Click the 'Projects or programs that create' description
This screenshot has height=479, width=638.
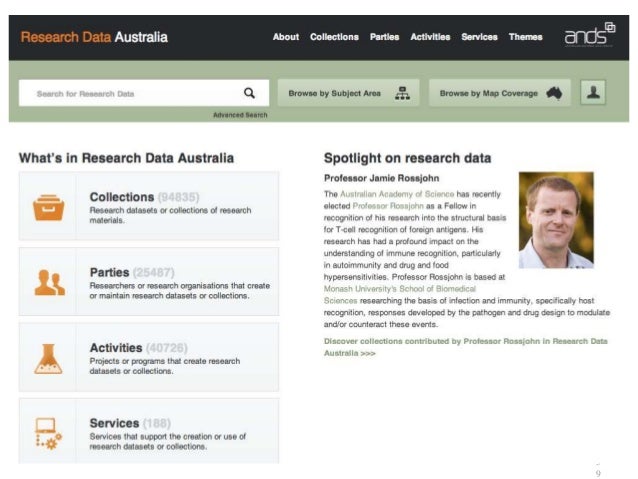164,366
